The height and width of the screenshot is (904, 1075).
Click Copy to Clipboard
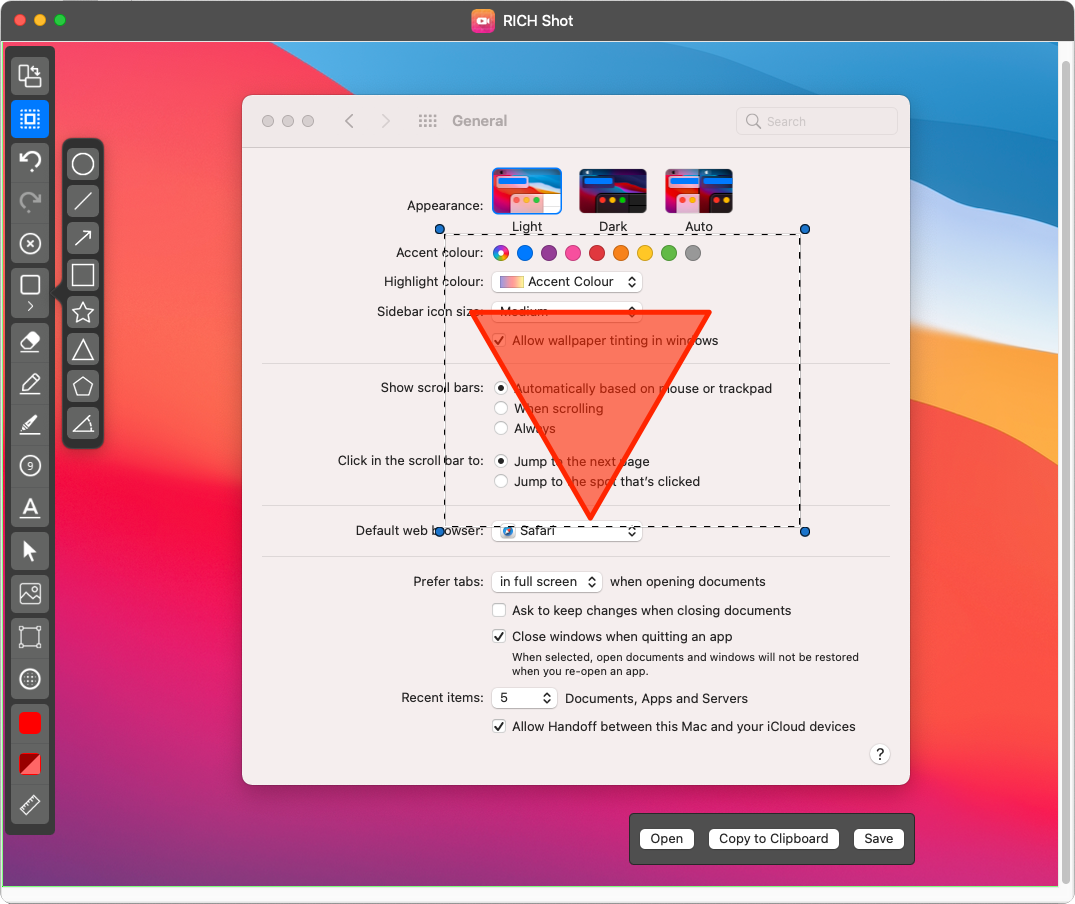tap(773, 839)
